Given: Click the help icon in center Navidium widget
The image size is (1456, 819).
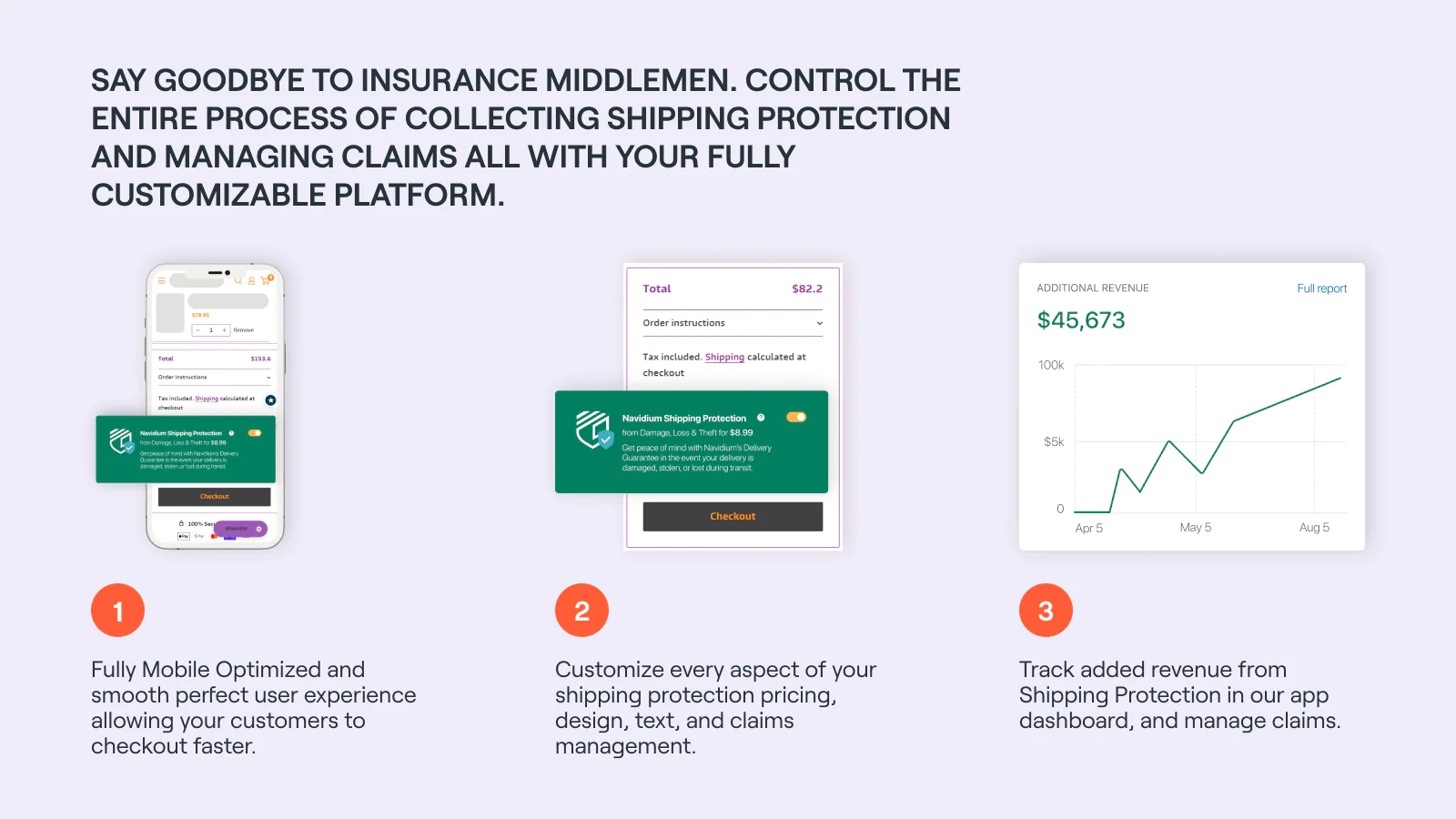Looking at the screenshot, I should point(761,418).
